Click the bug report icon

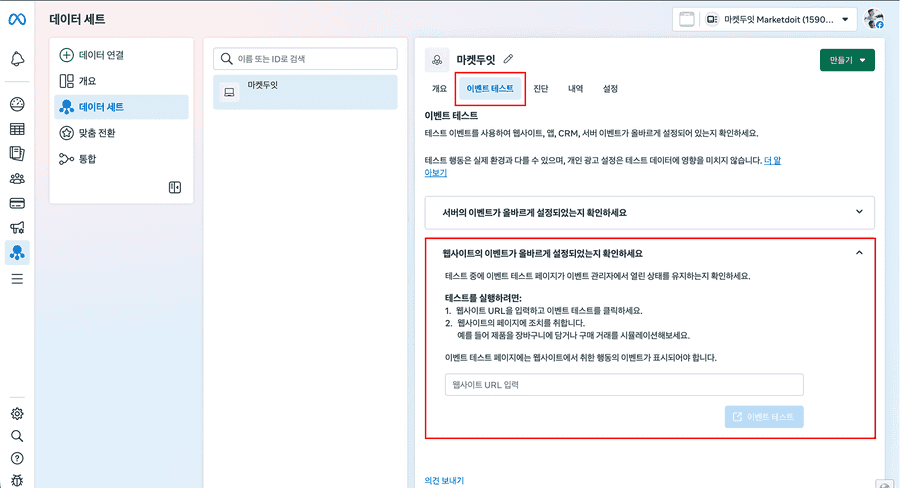[x=17, y=480]
